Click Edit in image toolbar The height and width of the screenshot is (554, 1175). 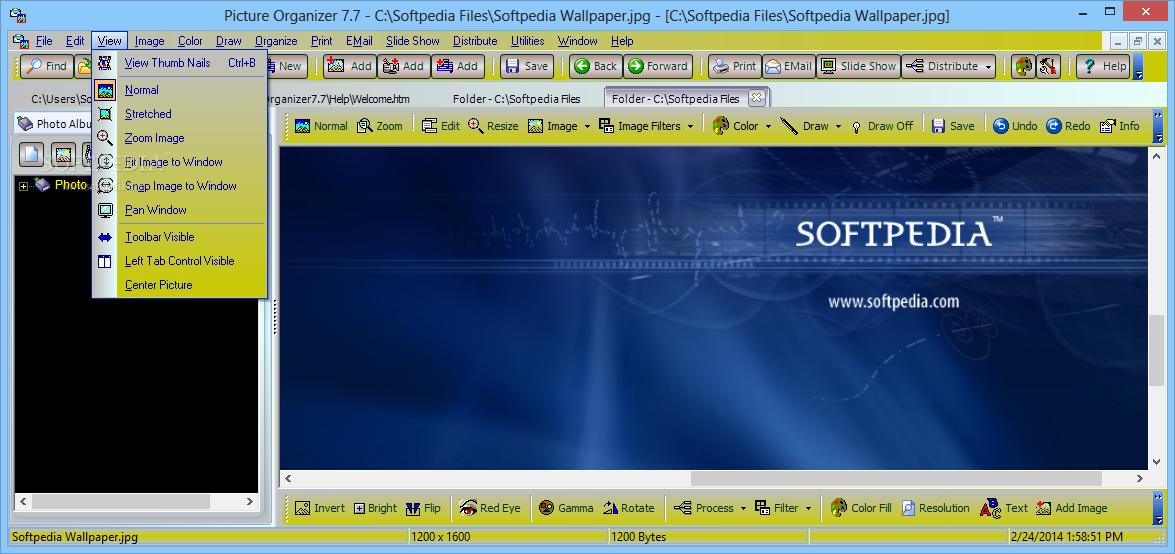pos(441,126)
